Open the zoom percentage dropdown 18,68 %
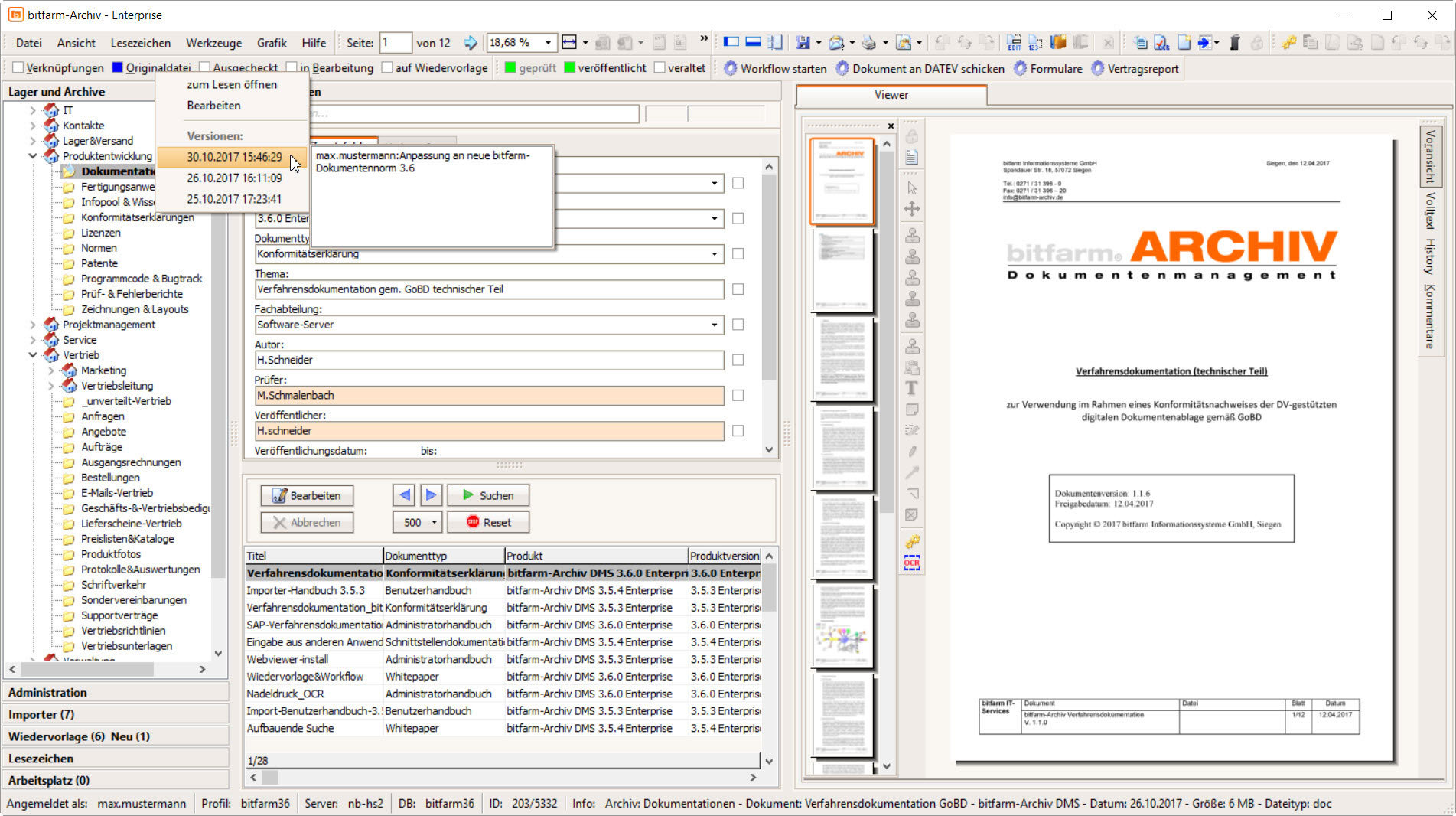The width and height of the screenshot is (1456, 816). (x=548, y=43)
